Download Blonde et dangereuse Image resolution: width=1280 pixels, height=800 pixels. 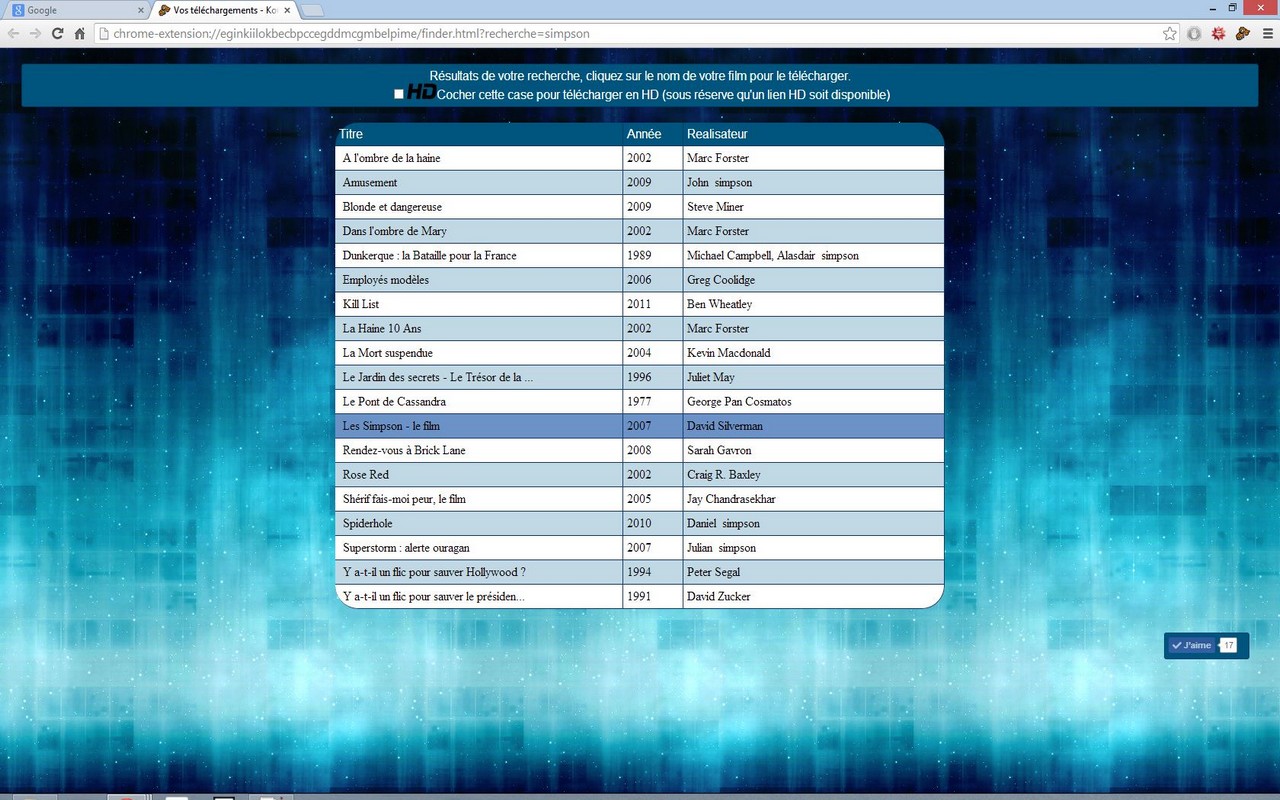point(392,207)
